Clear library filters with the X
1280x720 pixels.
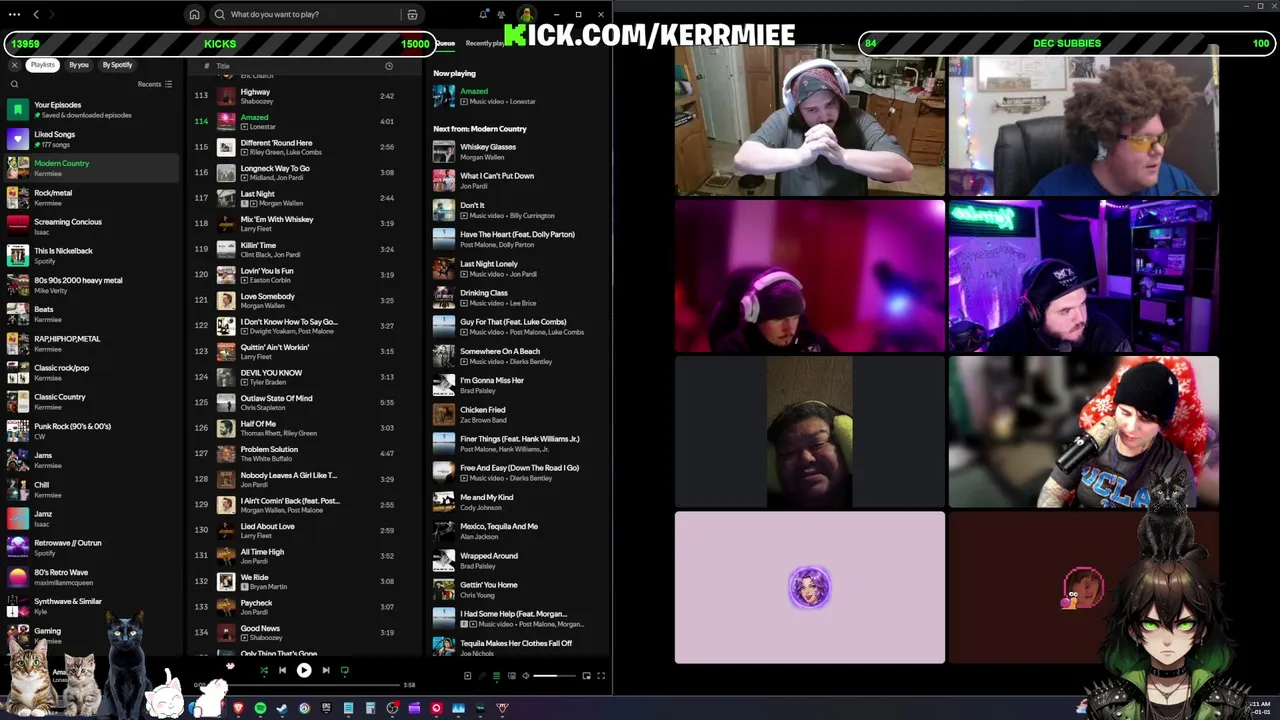(14, 65)
